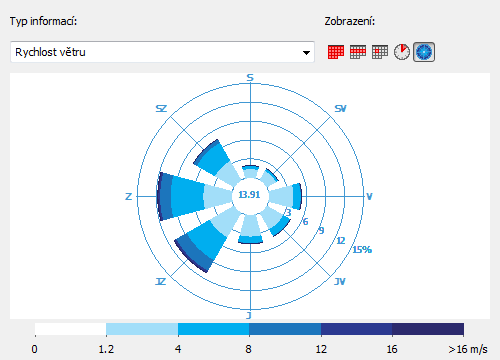Select the full red grid display icon
The height and width of the screenshot is (360, 500).
(336, 52)
